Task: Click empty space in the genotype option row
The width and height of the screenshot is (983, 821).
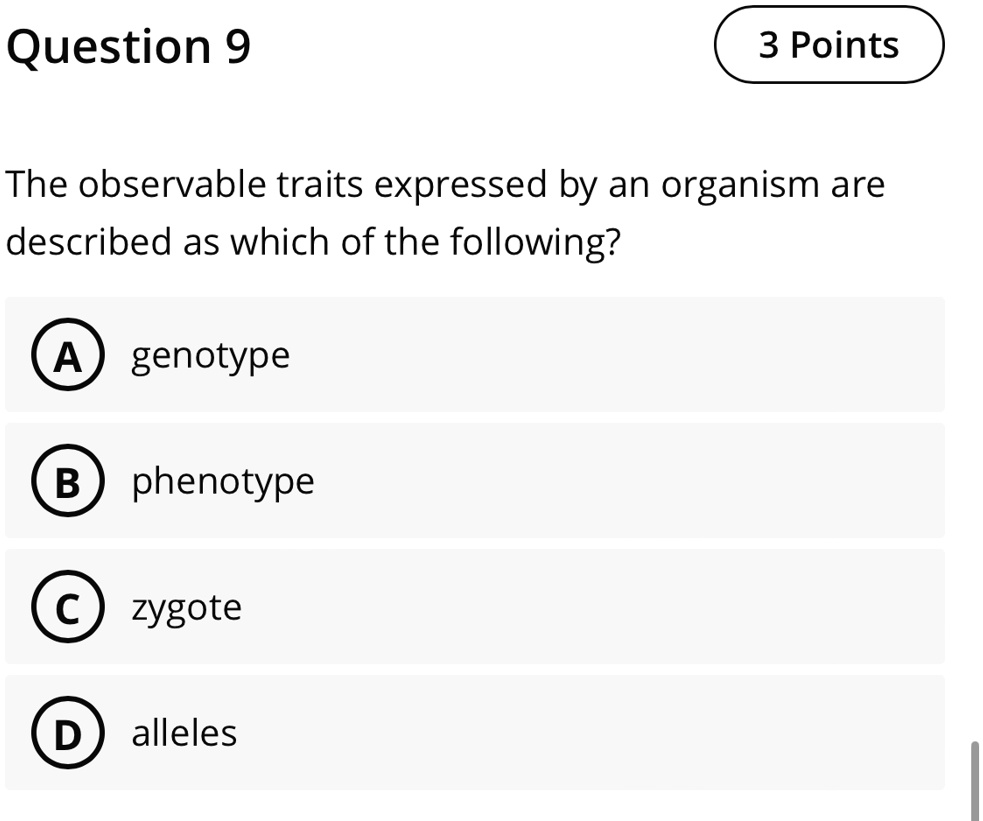Action: pos(614,355)
